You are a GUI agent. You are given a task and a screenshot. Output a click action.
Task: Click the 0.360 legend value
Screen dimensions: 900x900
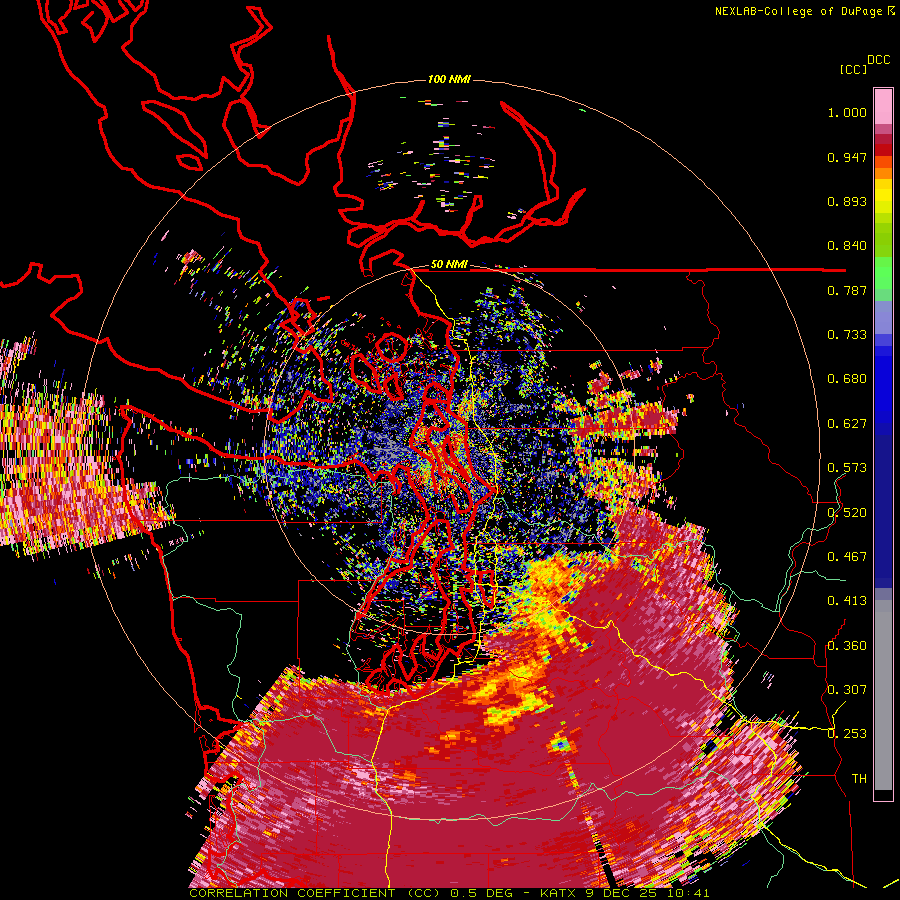(847, 646)
